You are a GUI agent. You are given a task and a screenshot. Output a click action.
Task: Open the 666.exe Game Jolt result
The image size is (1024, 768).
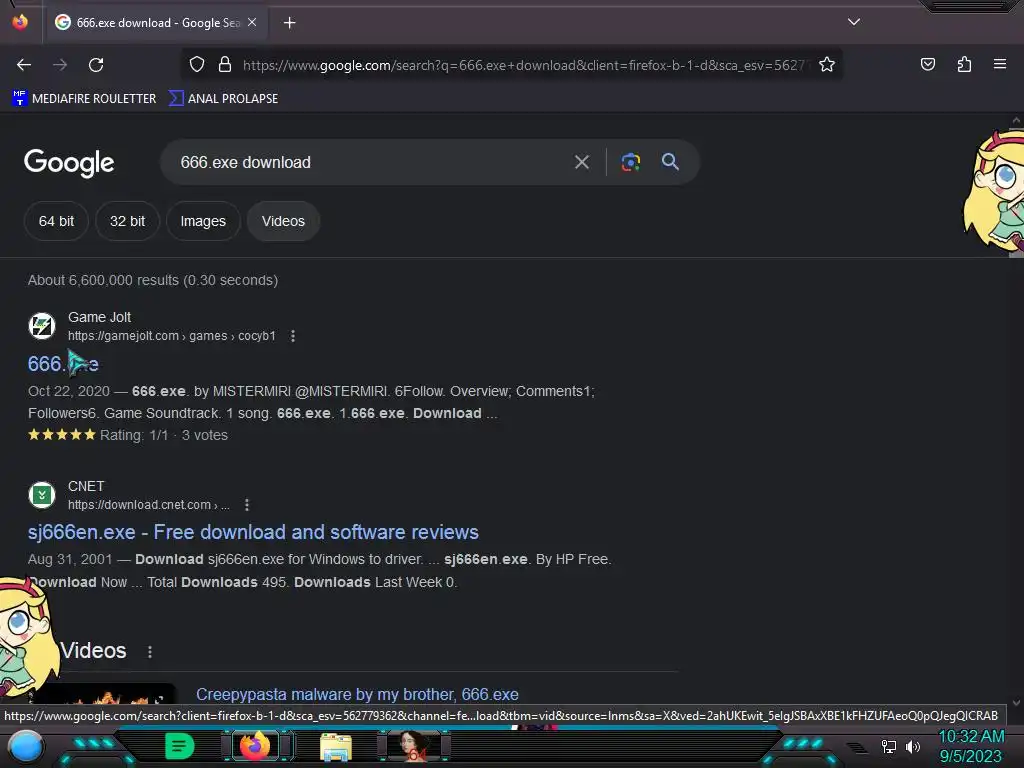coord(63,364)
